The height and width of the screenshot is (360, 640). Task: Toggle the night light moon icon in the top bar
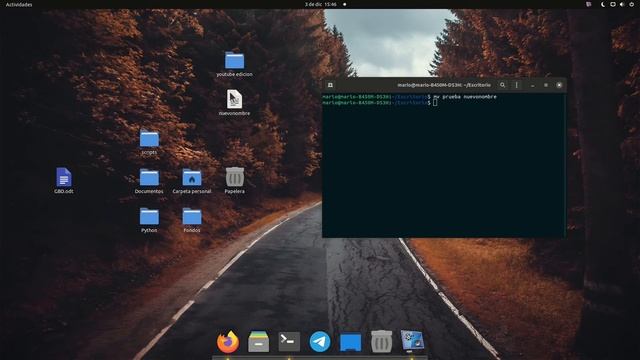pyautogui.click(x=603, y=4)
